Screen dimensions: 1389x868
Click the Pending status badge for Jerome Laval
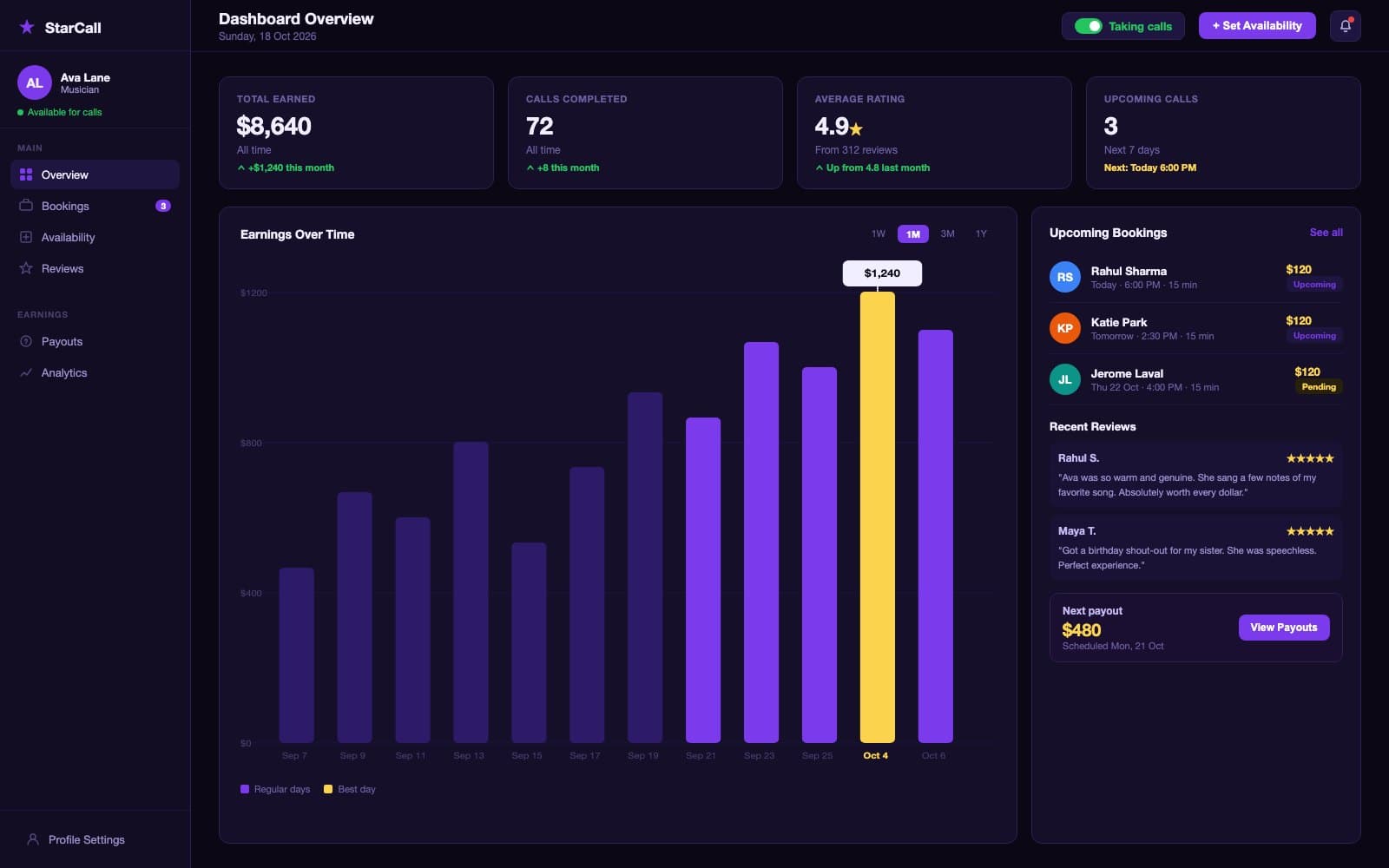[1319, 387]
